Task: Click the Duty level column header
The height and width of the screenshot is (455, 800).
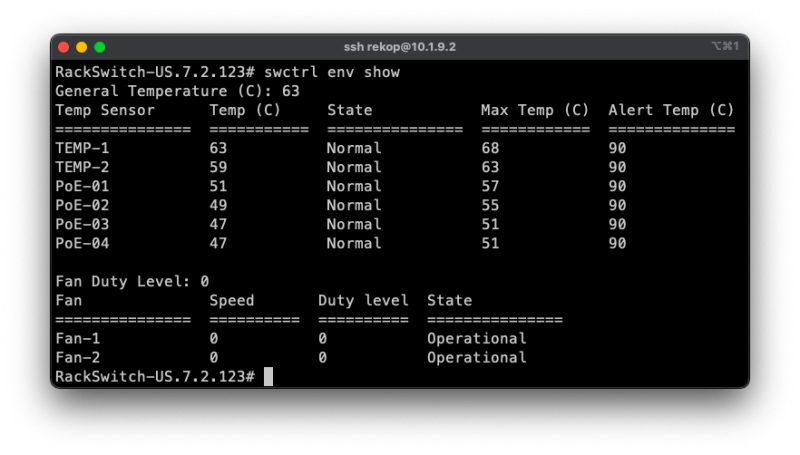Action: click(x=363, y=300)
